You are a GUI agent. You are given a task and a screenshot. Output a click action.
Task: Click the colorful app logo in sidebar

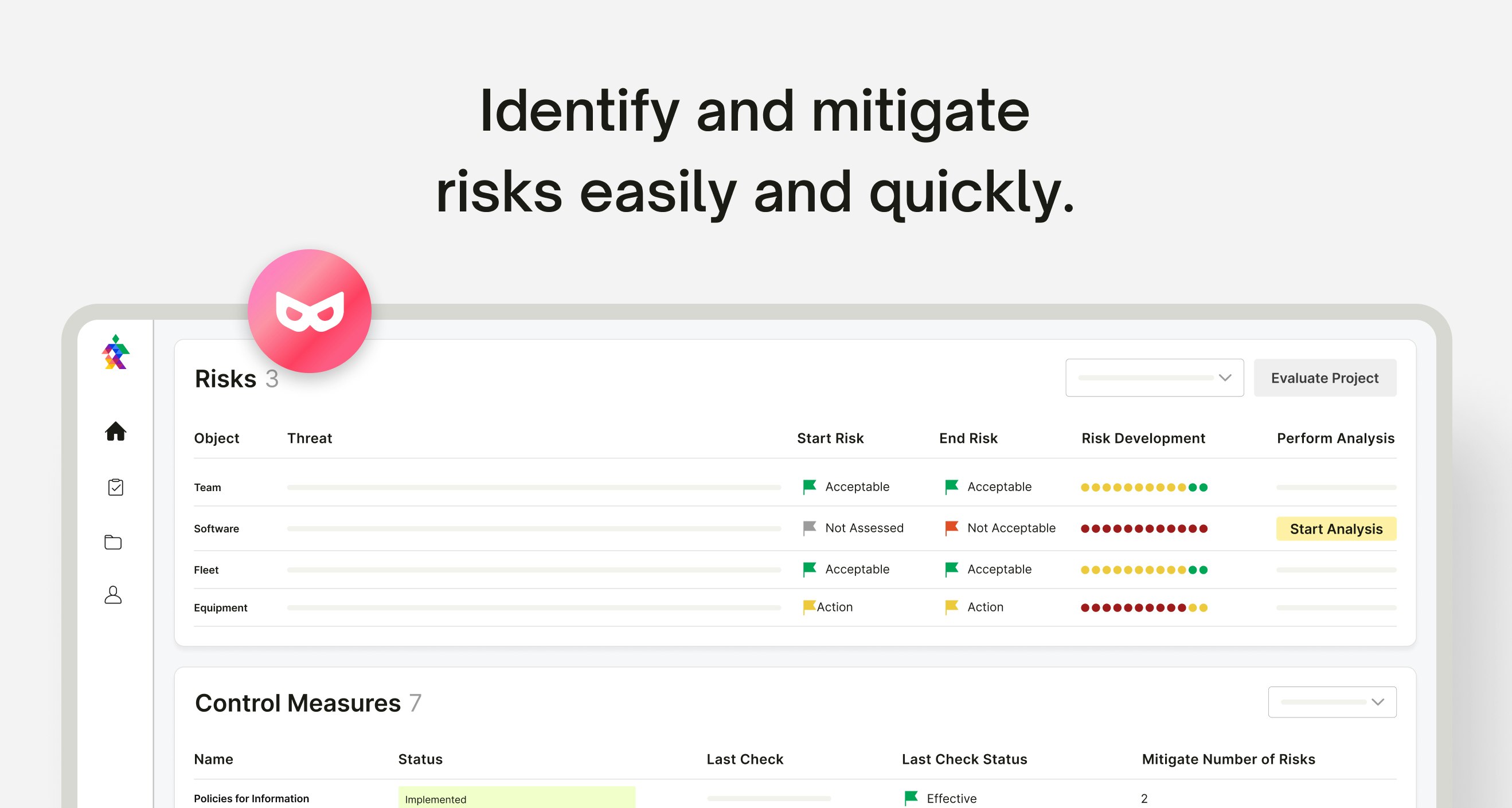116,352
